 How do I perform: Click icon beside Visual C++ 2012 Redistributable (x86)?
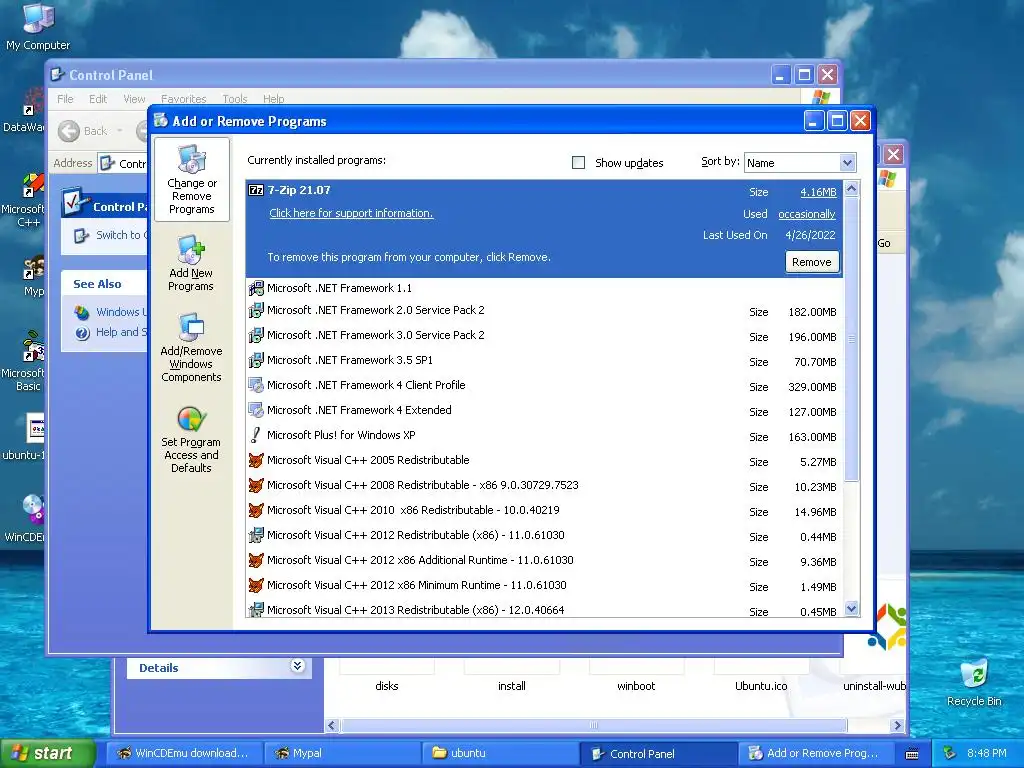pyautogui.click(x=256, y=535)
